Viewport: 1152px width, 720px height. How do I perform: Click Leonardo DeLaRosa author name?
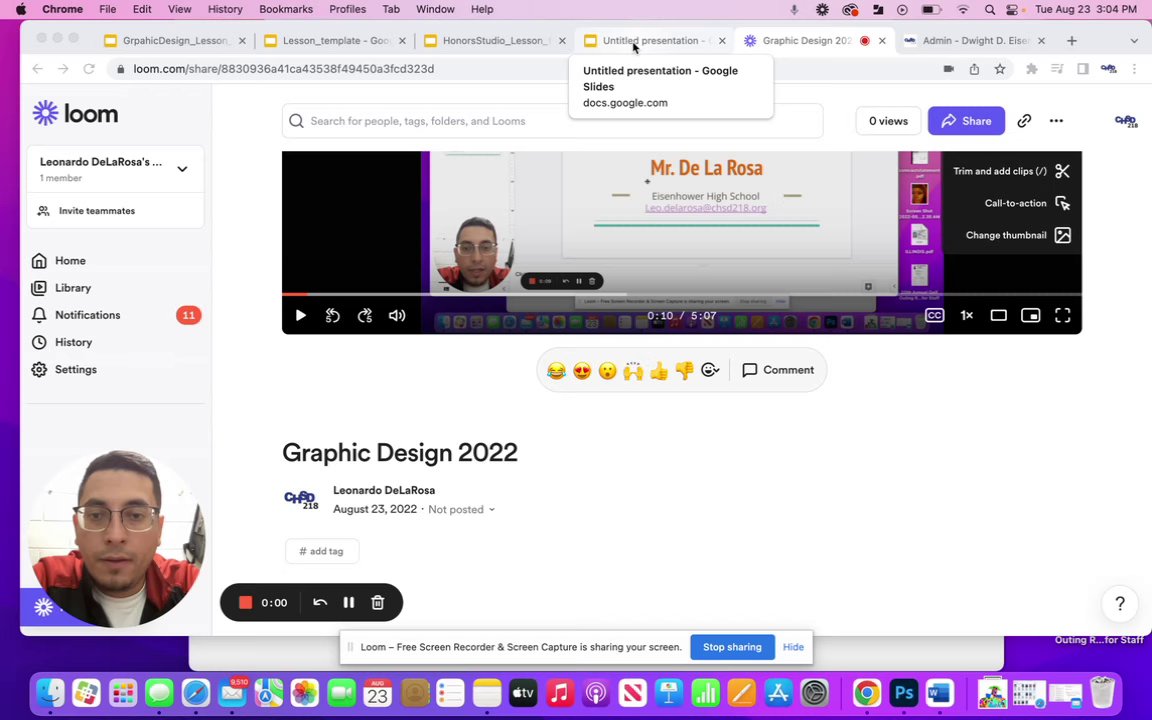point(384,491)
